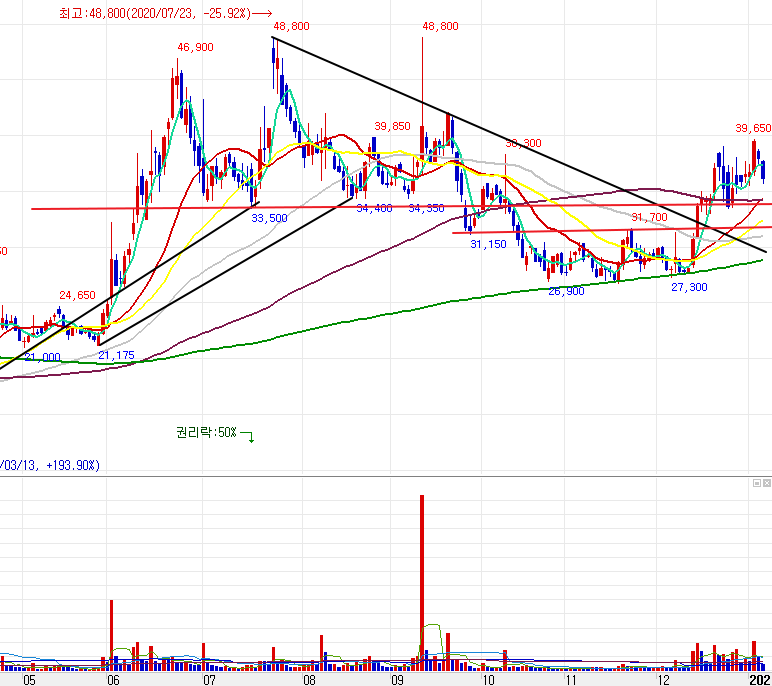Screen dimensions: 772x686
Task: Select the 34,400 low price label
Action: [374, 208]
